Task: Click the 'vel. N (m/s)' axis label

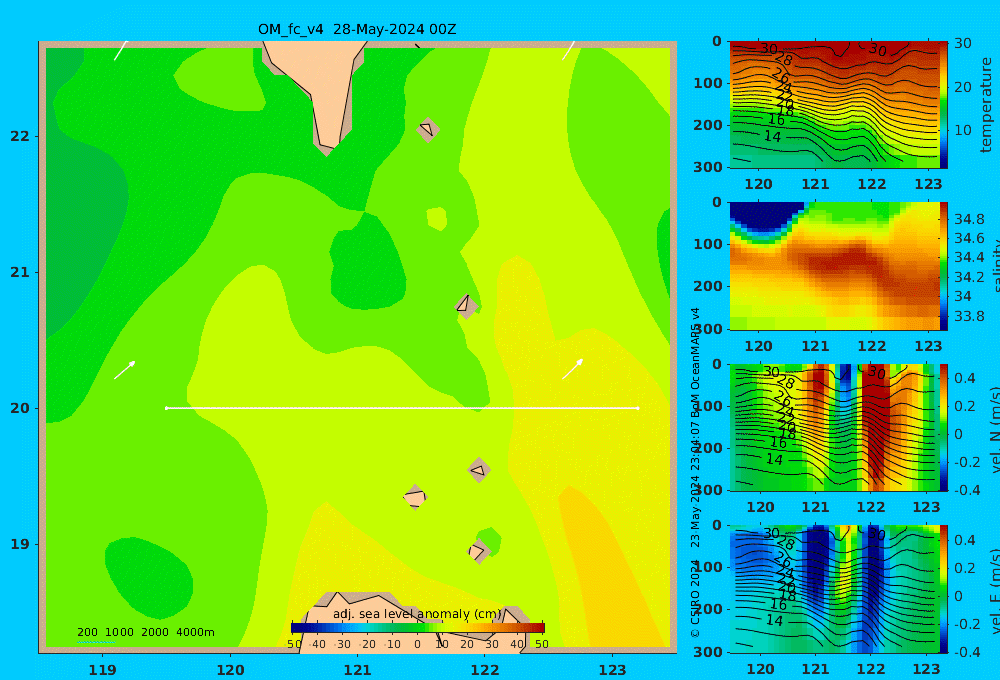Action: coord(994,429)
